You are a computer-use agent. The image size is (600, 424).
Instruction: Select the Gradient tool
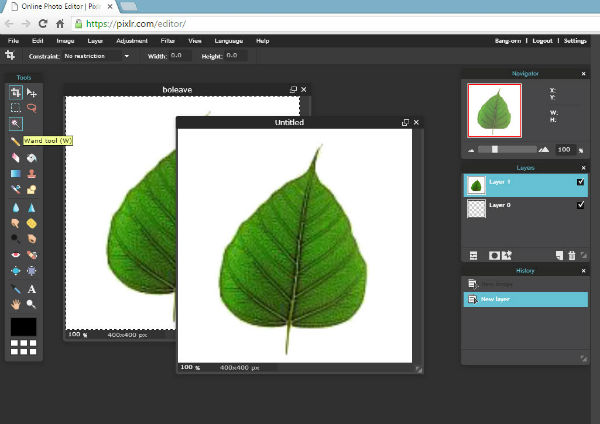[16, 174]
